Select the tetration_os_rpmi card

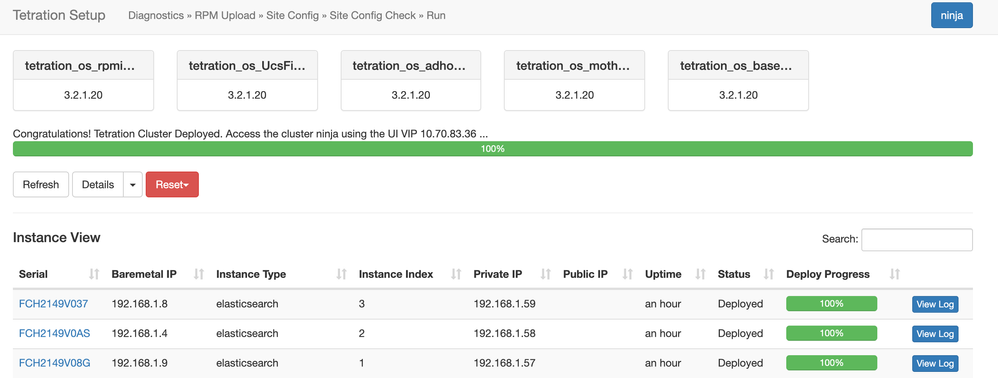(x=83, y=81)
